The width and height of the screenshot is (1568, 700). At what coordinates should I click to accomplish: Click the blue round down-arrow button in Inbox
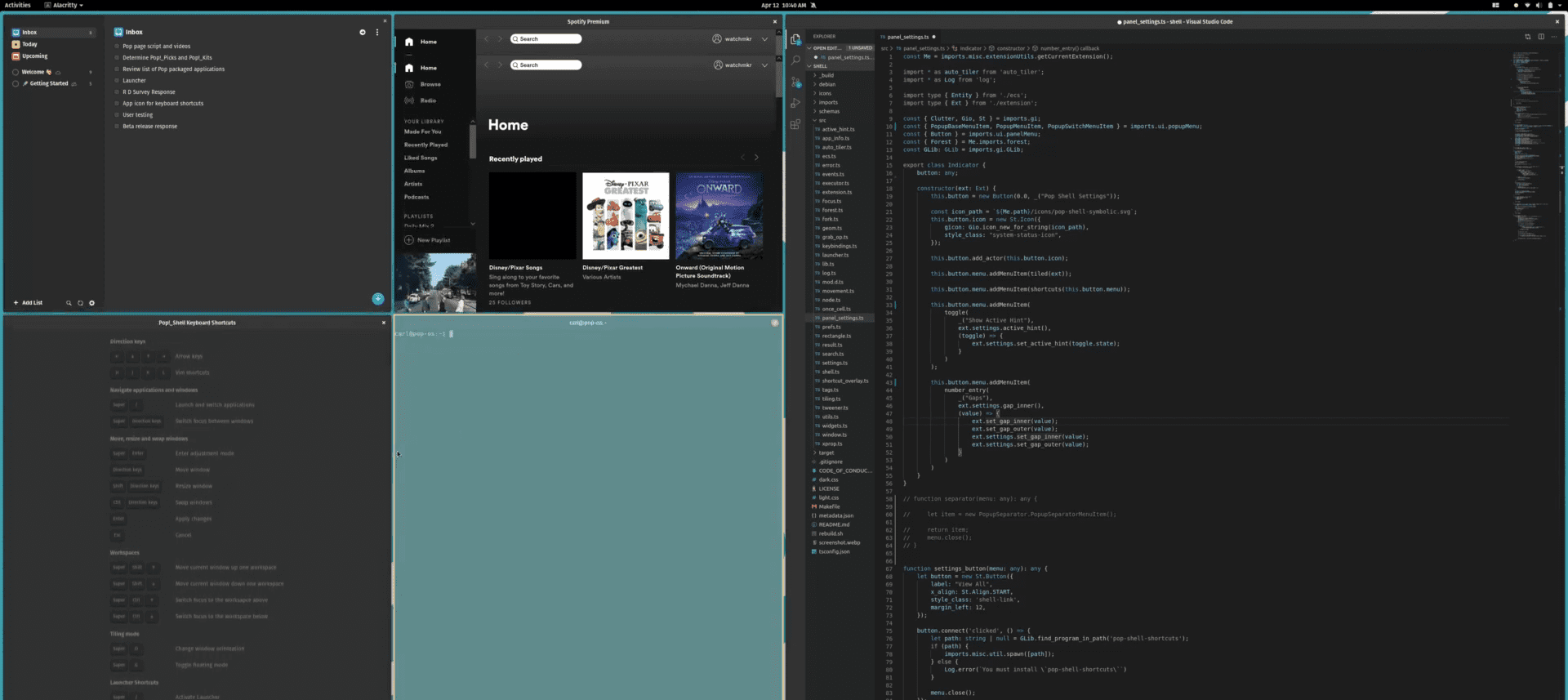[378, 299]
